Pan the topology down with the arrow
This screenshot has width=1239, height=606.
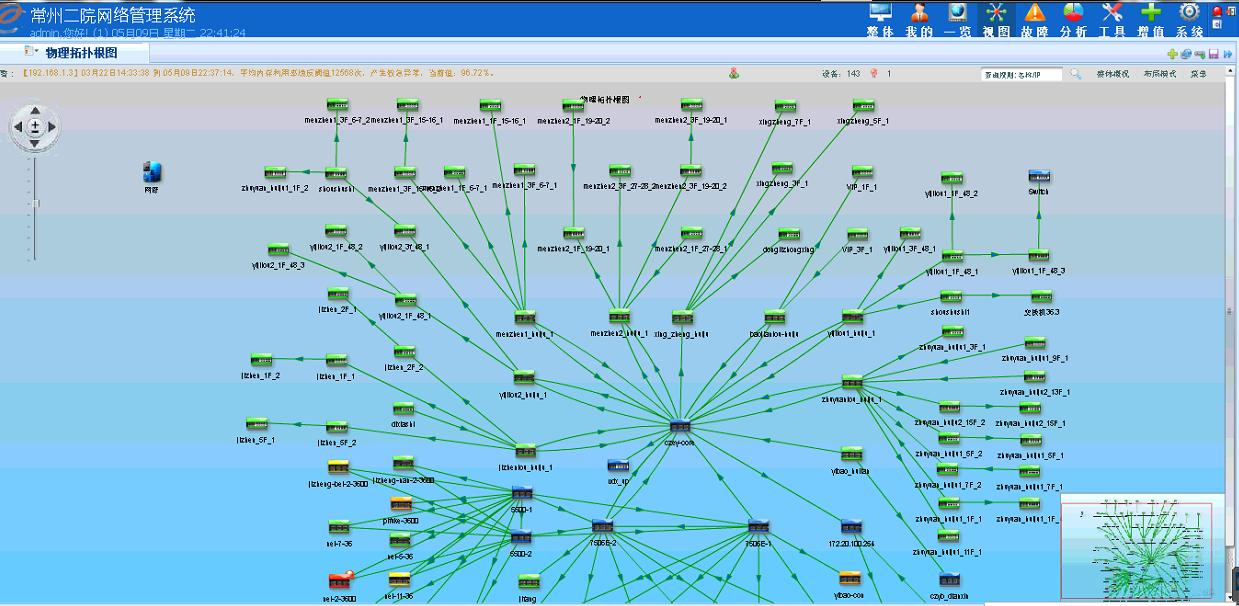pyautogui.click(x=35, y=143)
